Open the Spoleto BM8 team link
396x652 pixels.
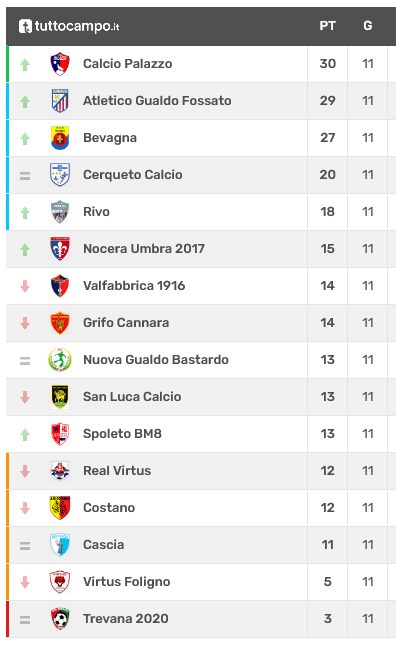122,434
